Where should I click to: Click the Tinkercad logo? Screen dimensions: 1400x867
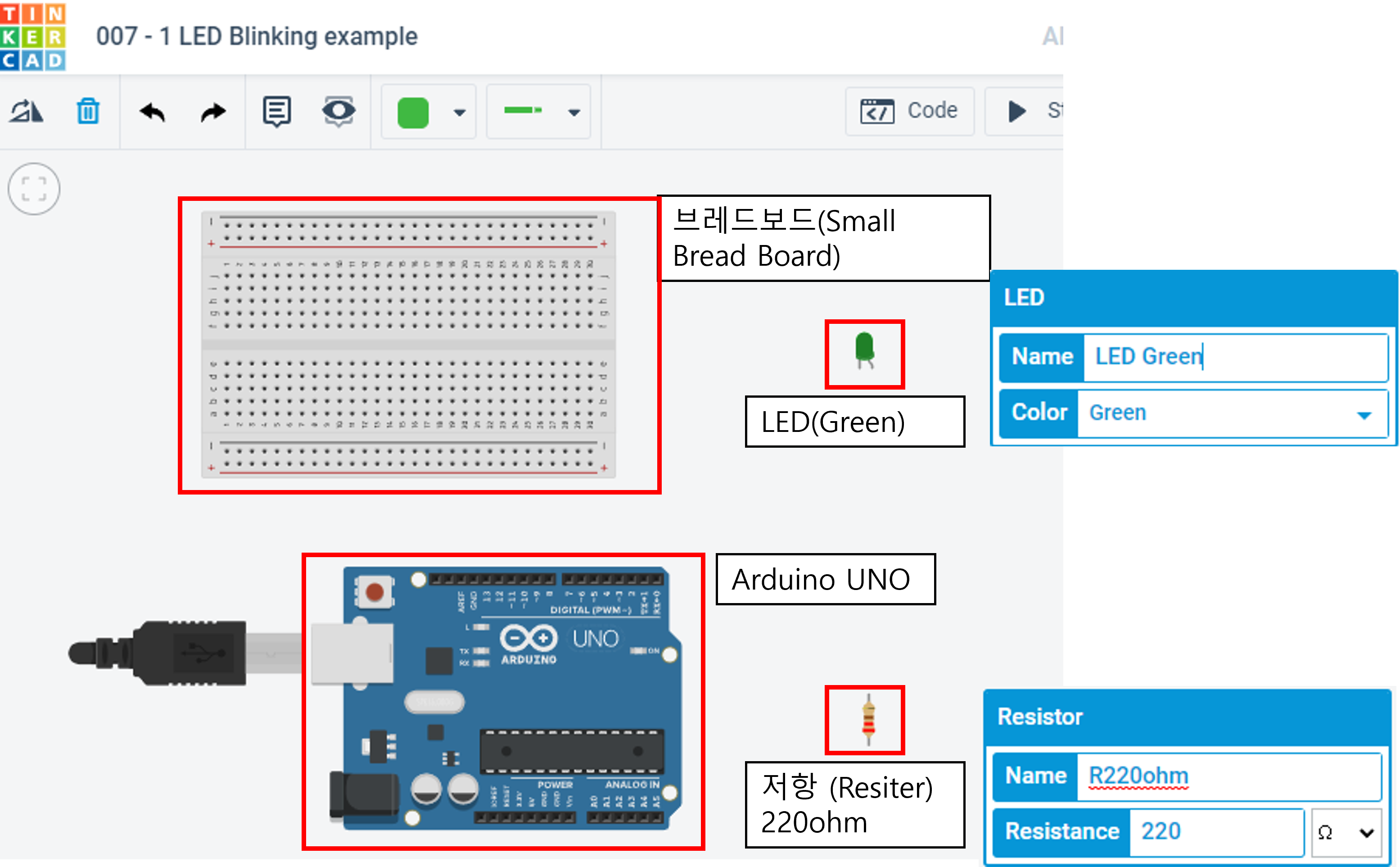coord(33,36)
